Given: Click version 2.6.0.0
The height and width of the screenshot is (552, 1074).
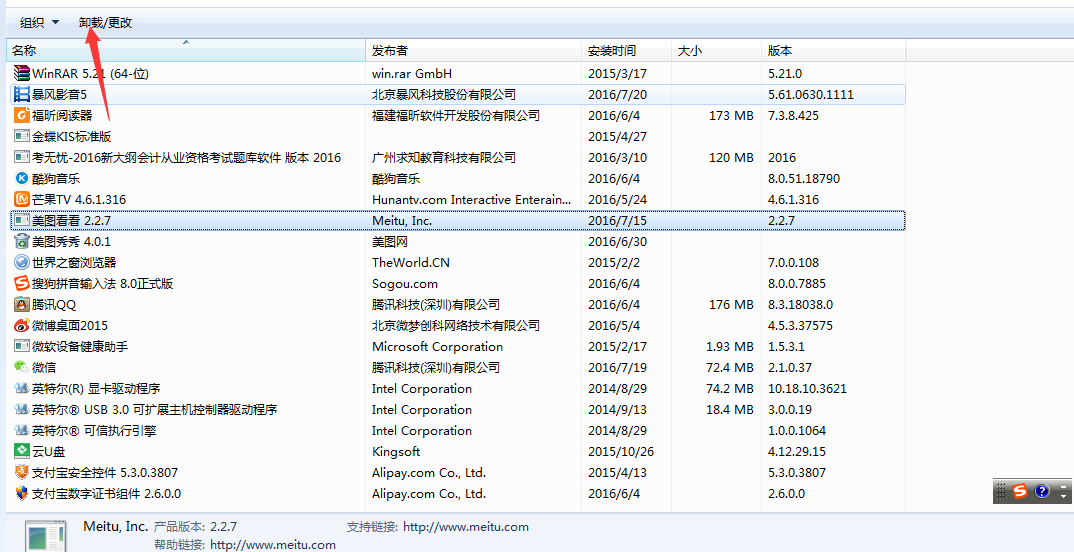Looking at the screenshot, I should pos(786,494).
